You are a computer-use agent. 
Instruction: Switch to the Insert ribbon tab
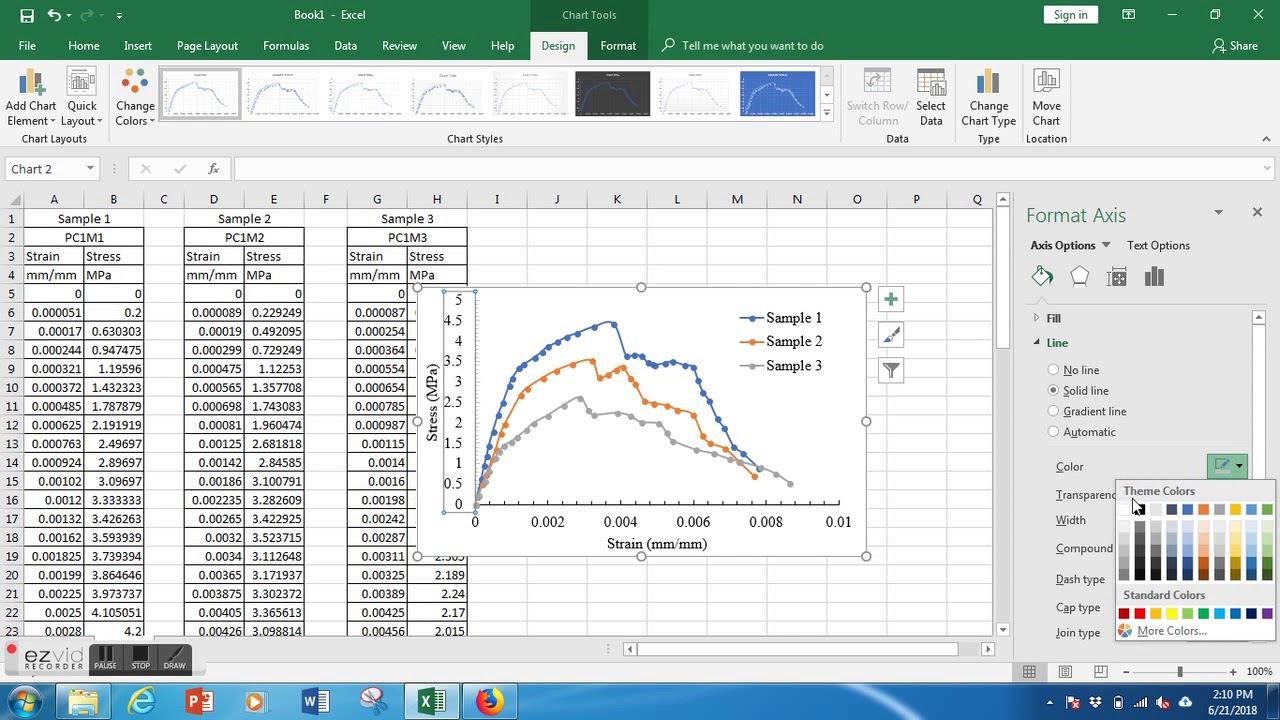(138, 46)
